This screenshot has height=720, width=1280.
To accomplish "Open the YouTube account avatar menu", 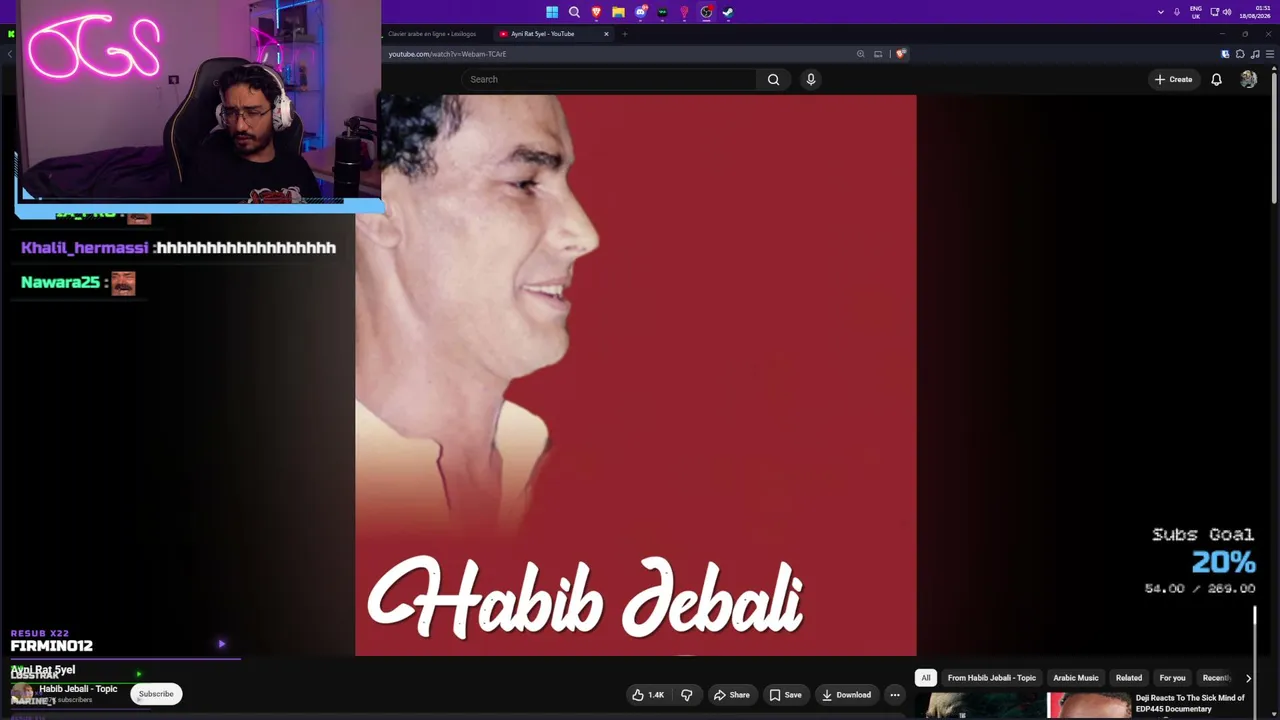I will click(x=1248, y=79).
